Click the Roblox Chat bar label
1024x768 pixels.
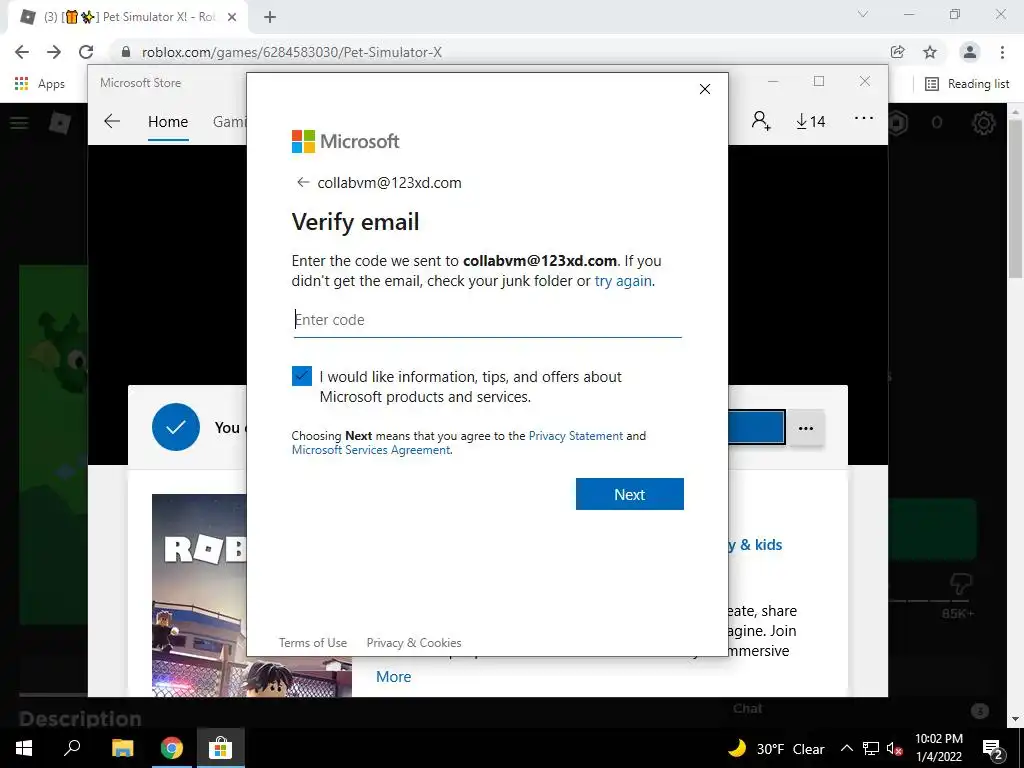[748, 709]
